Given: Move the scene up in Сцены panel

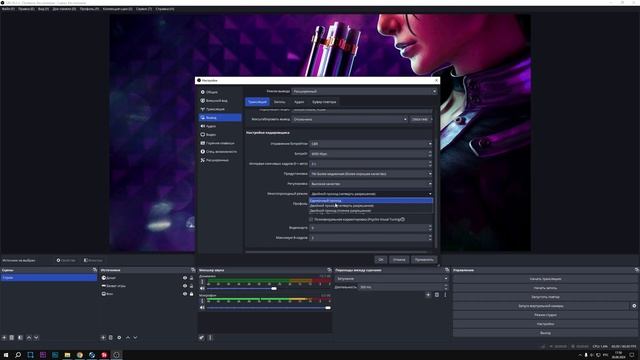Looking at the screenshot, I should [x=29, y=338].
